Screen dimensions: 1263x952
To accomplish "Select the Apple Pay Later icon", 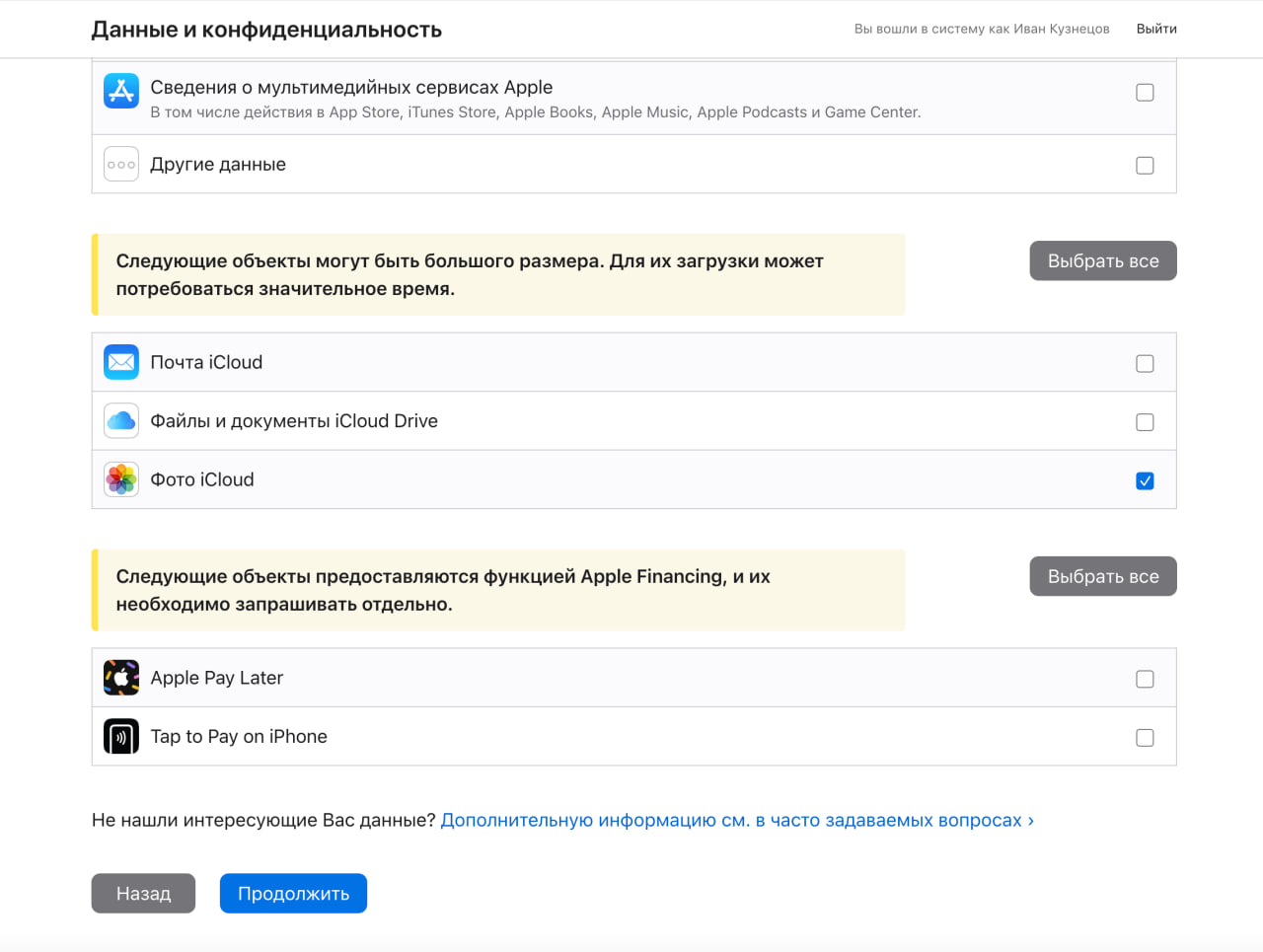I will [120, 678].
